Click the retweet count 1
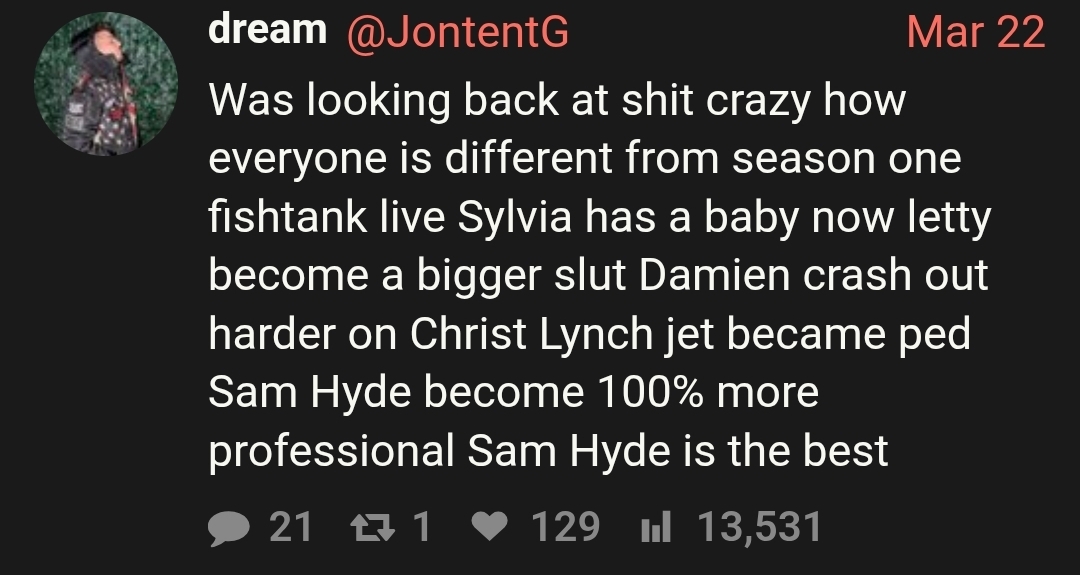The width and height of the screenshot is (1080, 575). 422,527
